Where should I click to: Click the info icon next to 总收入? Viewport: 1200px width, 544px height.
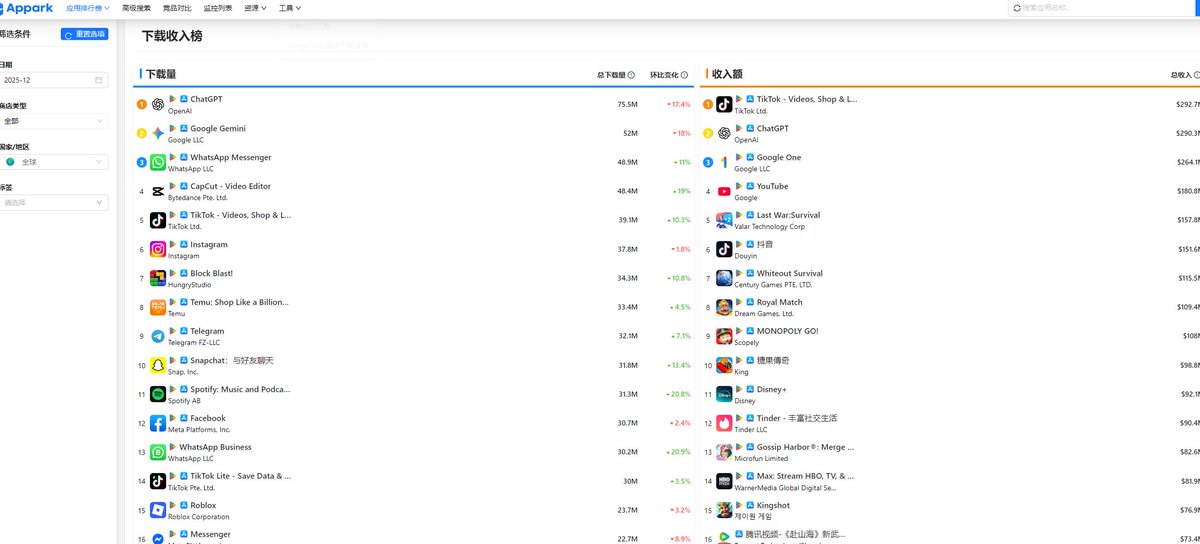(1197, 75)
